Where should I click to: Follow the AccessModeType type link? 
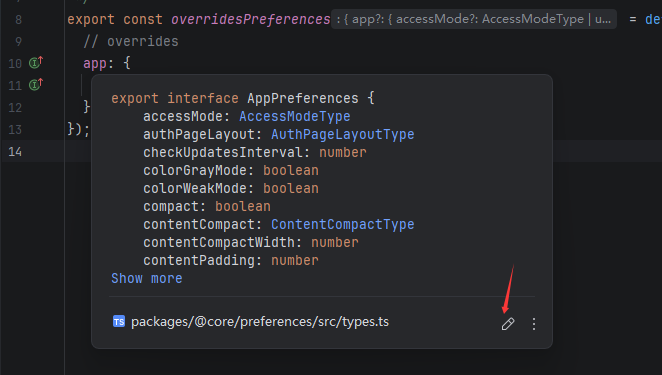(x=295, y=117)
